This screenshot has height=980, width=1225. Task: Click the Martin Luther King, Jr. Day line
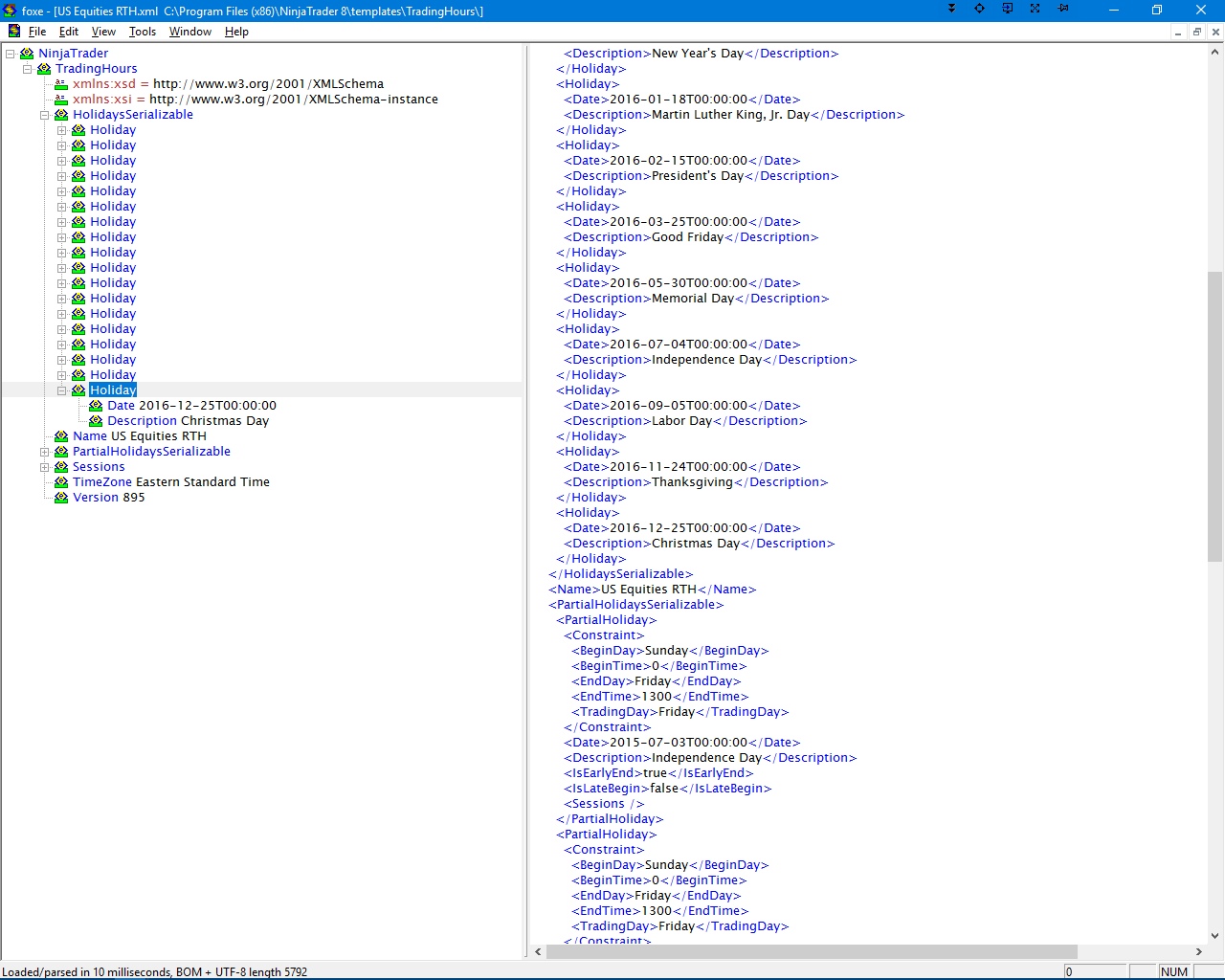click(x=734, y=115)
